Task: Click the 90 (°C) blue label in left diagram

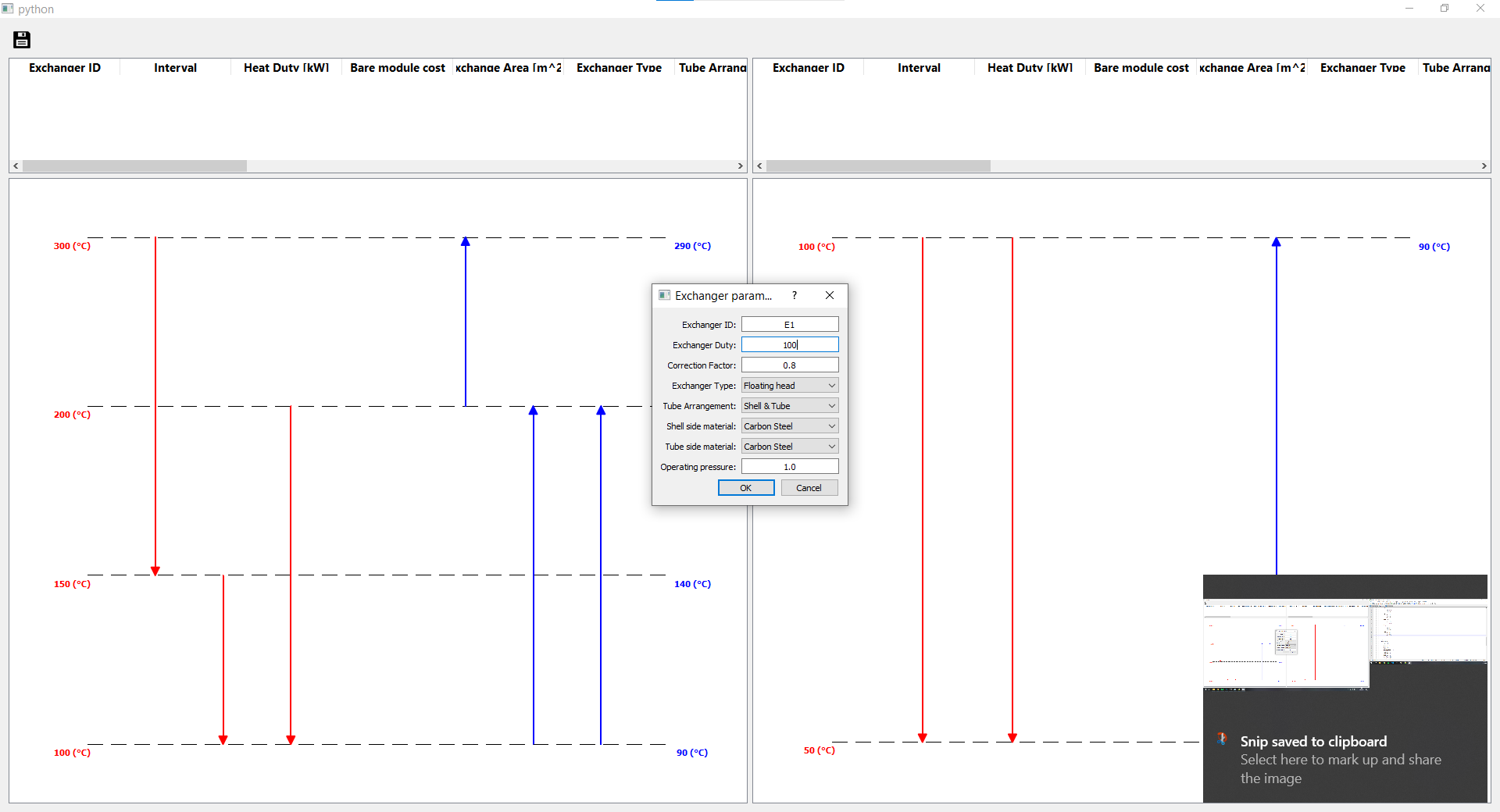Action: click(x=691, y=753)
